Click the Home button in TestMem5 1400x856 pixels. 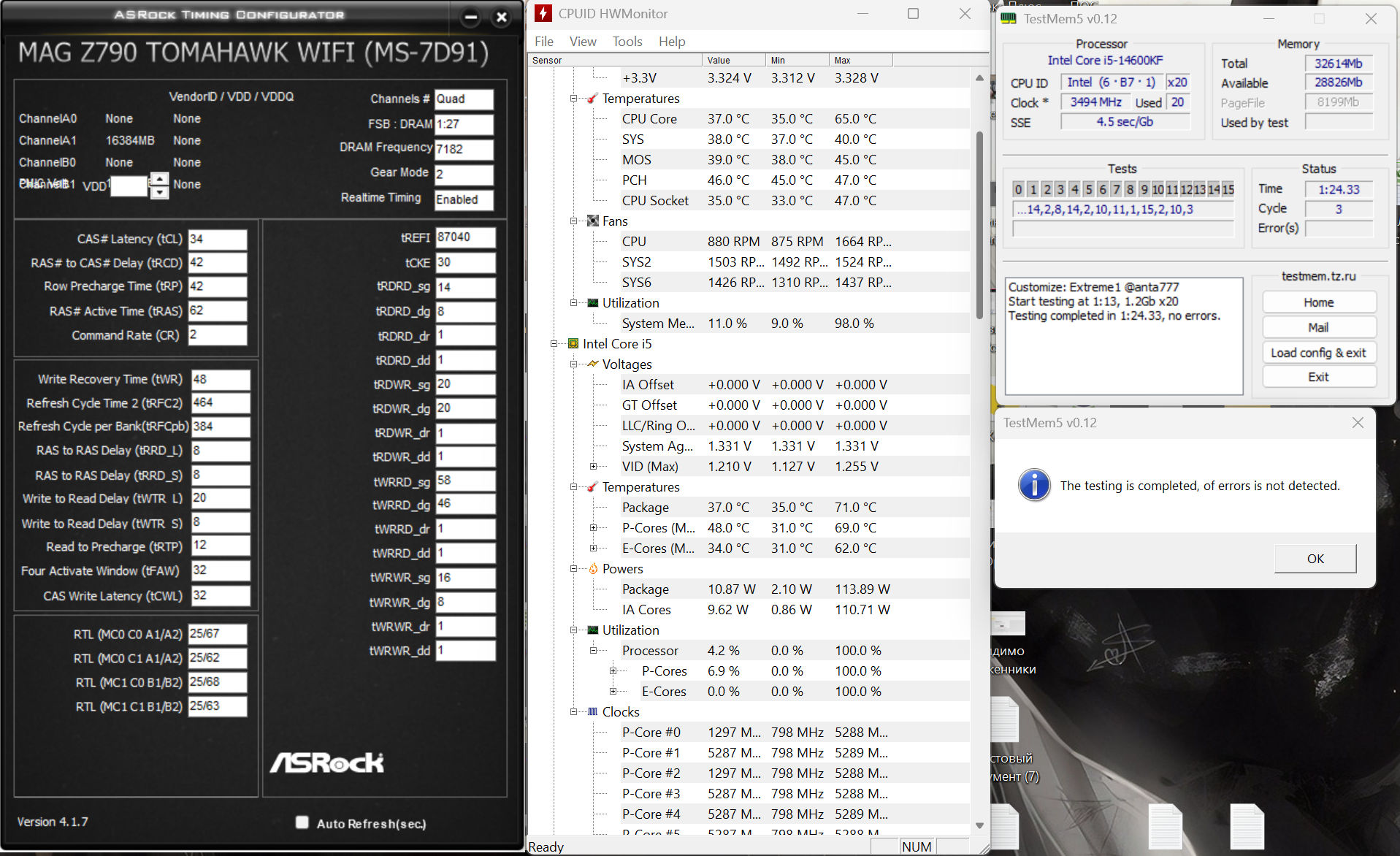[1319, 302]
